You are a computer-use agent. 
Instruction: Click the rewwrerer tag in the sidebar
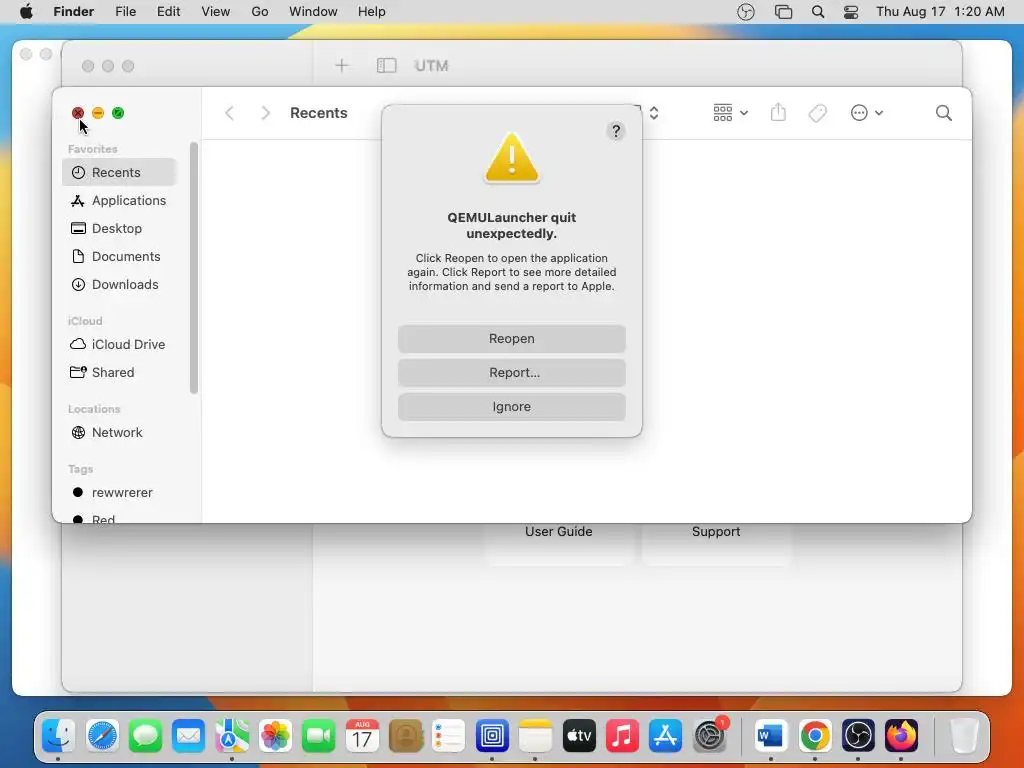120,492
